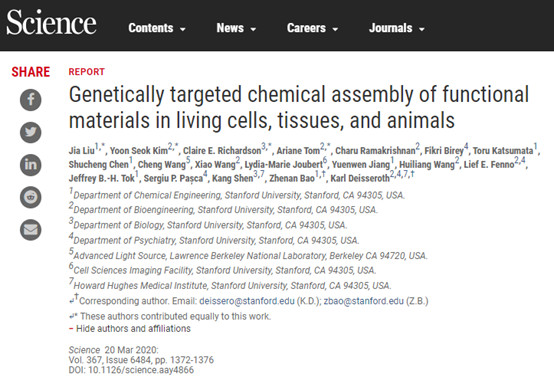Click the REPORT category label
This screenshot has height=387, width=554.
click(87, 72)
